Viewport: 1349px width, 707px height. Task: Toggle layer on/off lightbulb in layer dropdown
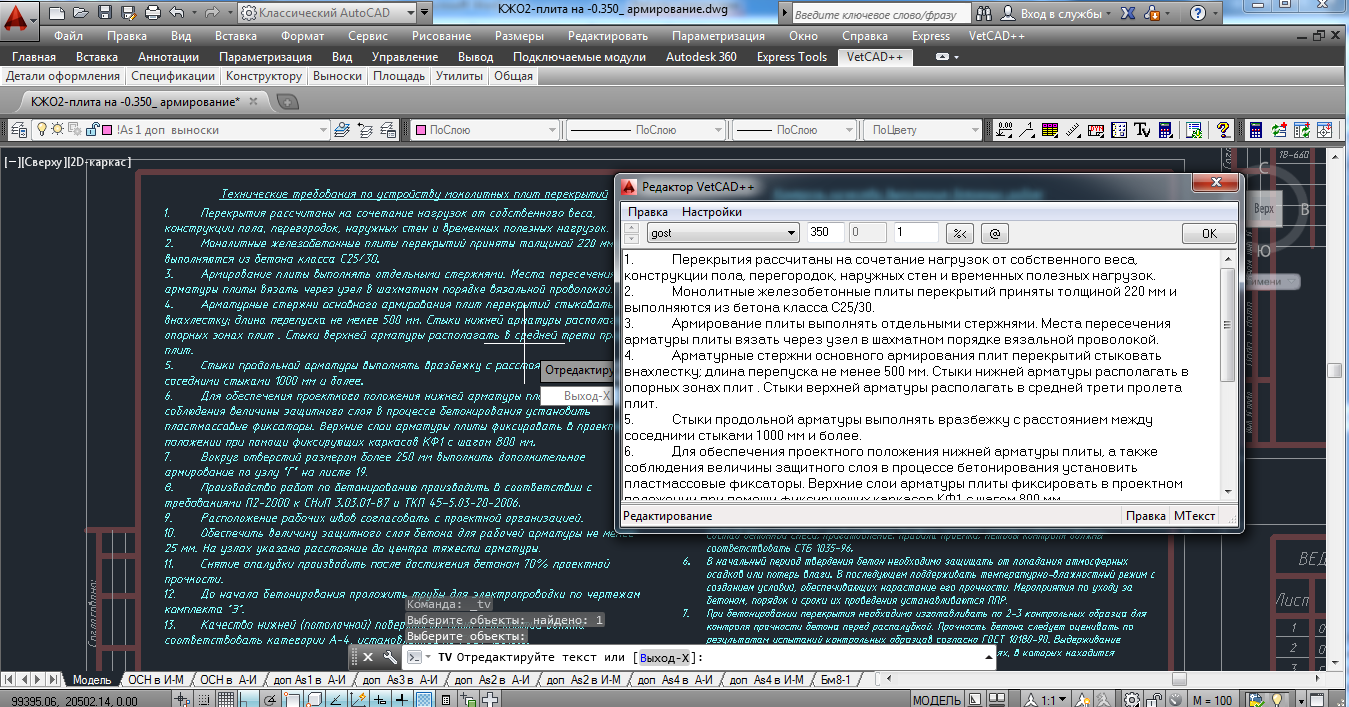[x=42, y=129]
